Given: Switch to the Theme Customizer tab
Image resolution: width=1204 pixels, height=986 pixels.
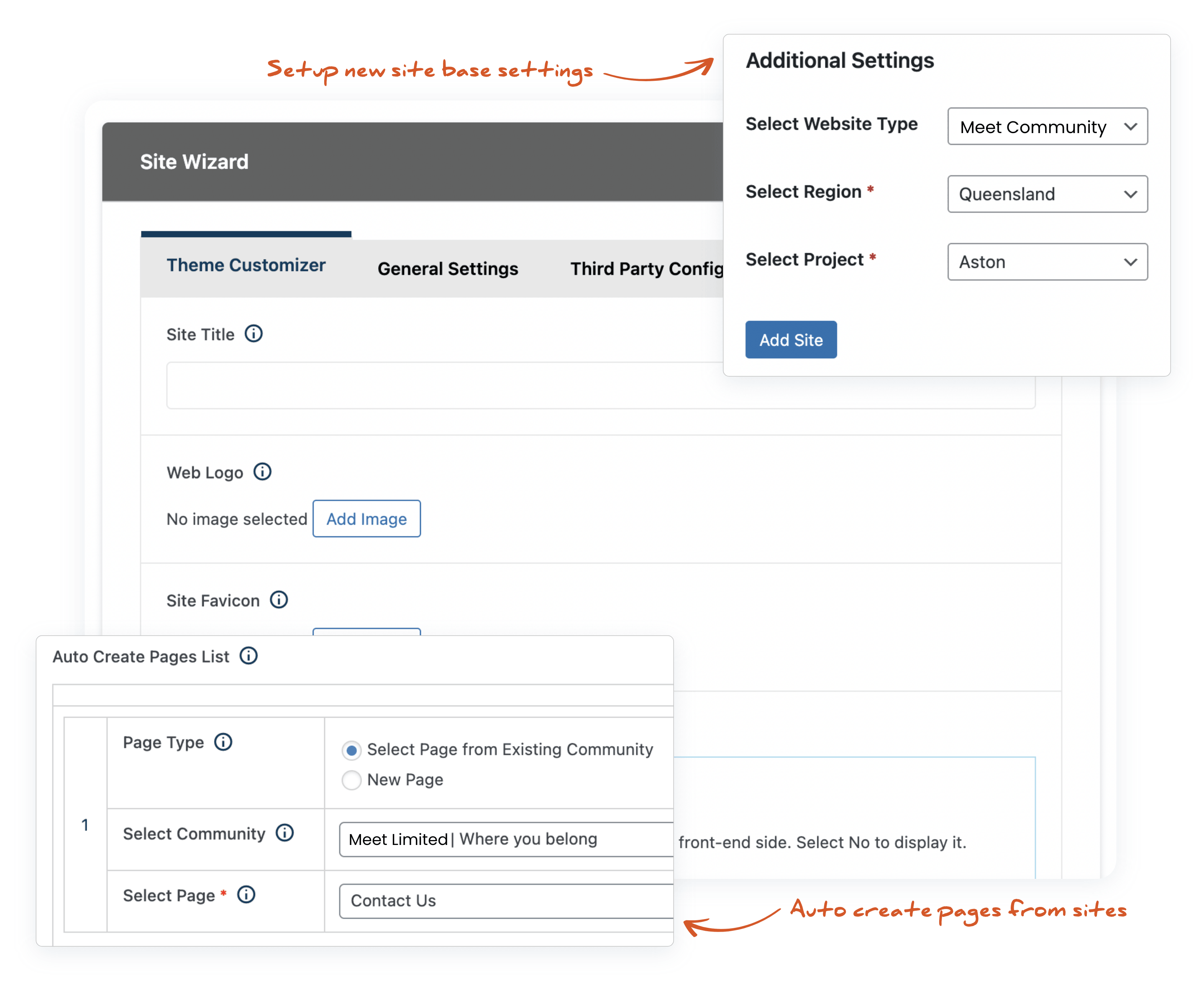Looking at the screenshot, I should coord(246,264).
